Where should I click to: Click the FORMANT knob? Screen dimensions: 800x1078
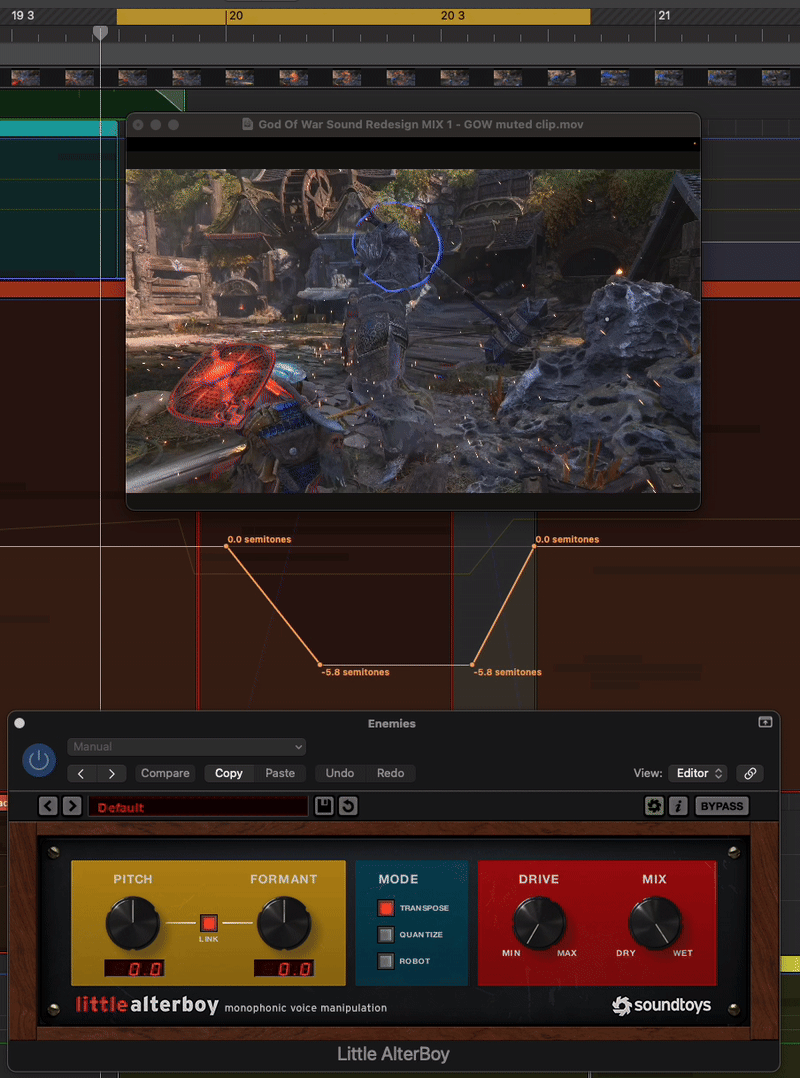click(x=284, y=923)
